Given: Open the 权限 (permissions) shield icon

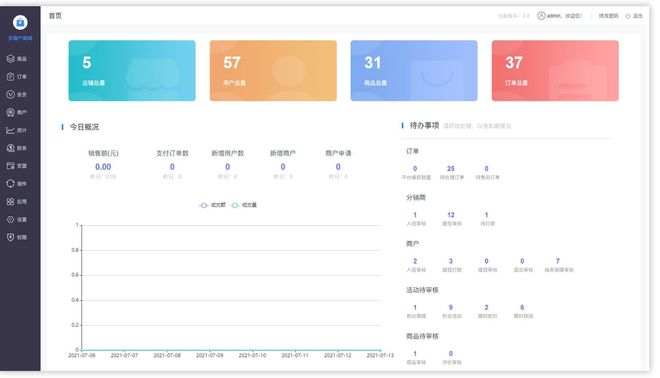Looking at the screenshot, I should tap(11, 237).
